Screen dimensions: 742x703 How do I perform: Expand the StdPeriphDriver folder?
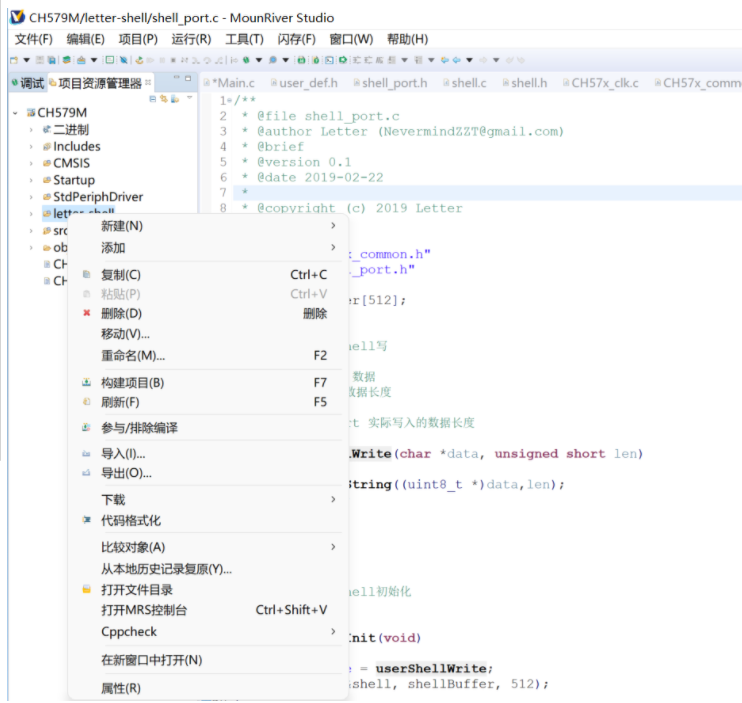[31, 197]
